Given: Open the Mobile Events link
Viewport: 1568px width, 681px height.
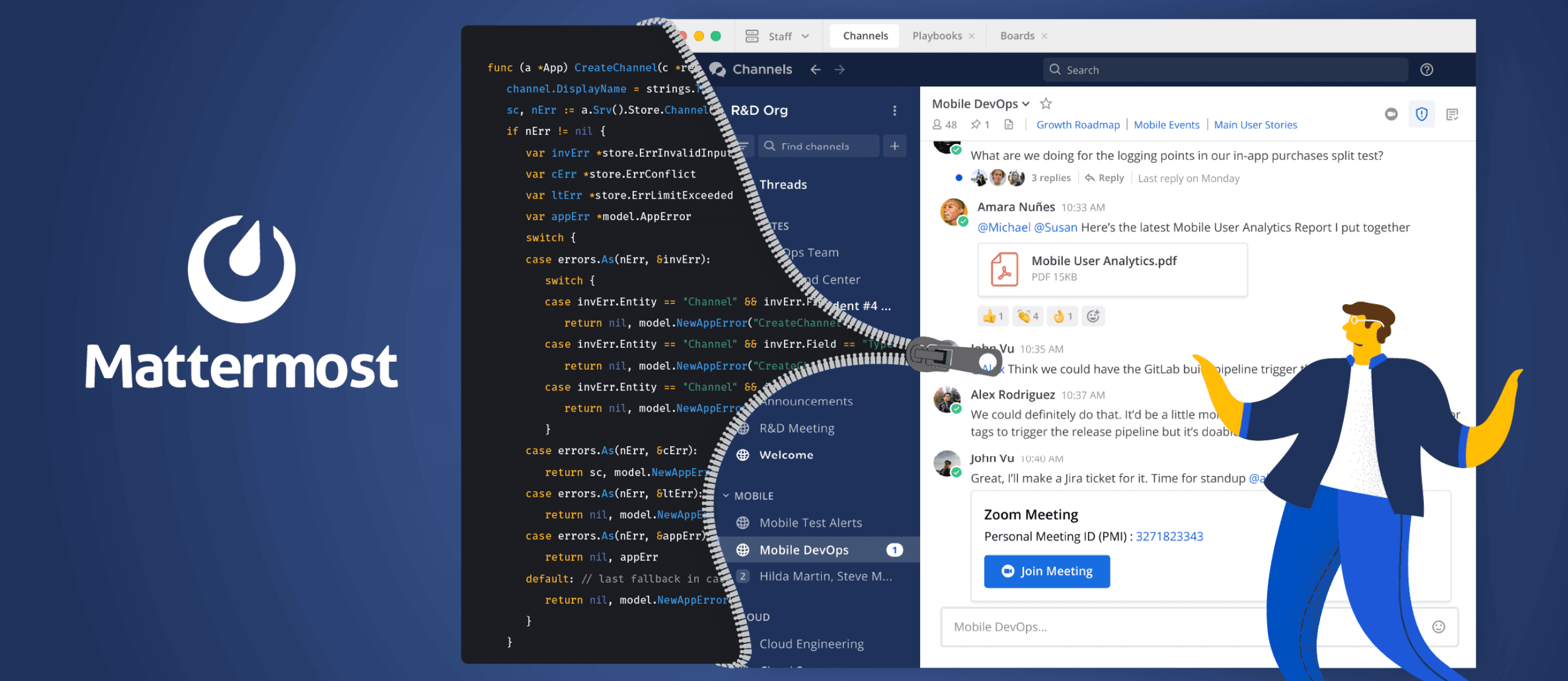Looking at the screenshot, I should [x=1166, y=124].
